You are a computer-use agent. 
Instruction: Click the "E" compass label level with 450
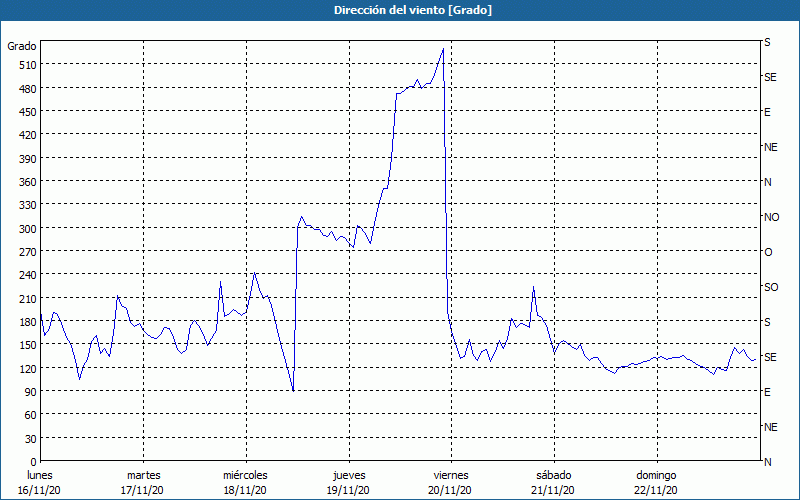point(767,112)
